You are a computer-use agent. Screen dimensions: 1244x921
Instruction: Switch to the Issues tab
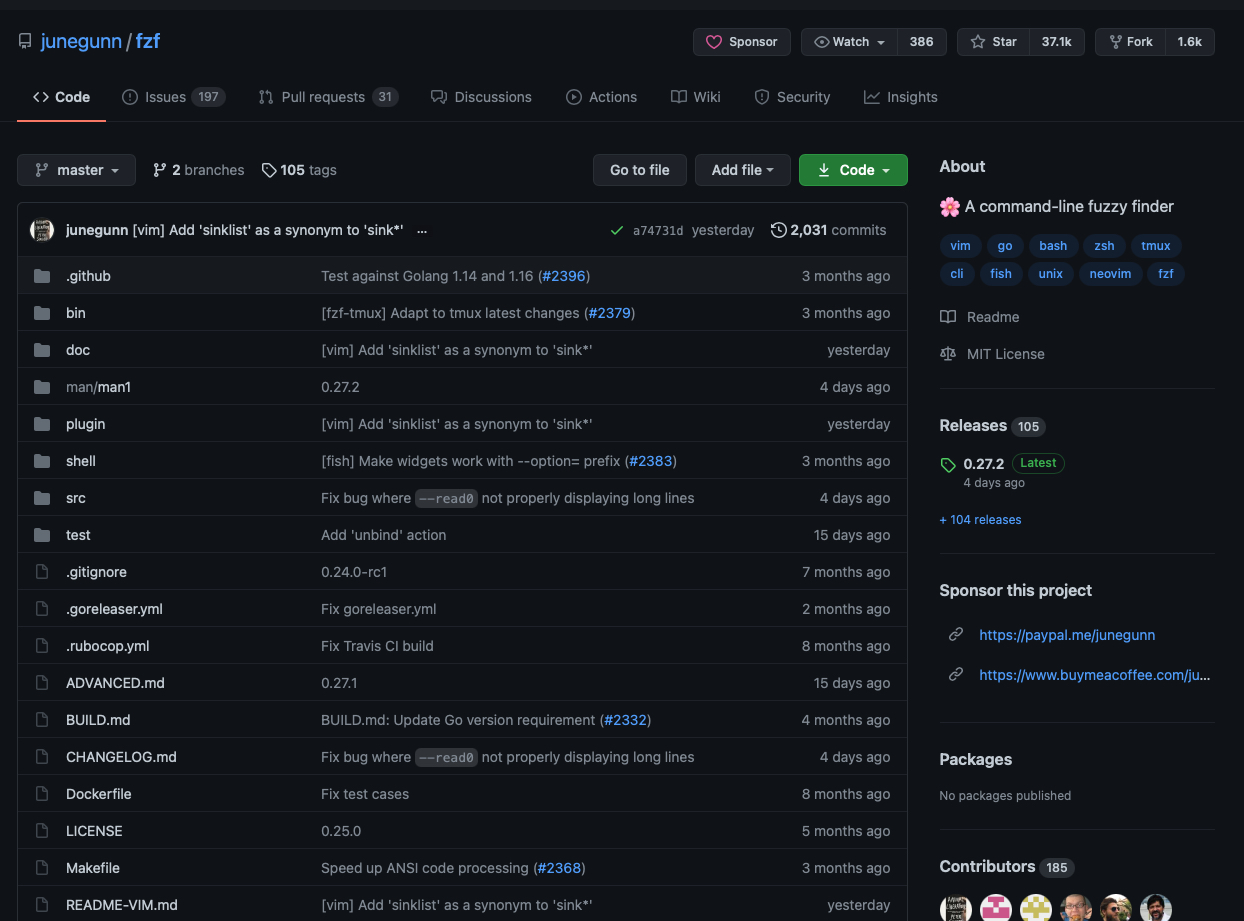(x=173, y=97)
